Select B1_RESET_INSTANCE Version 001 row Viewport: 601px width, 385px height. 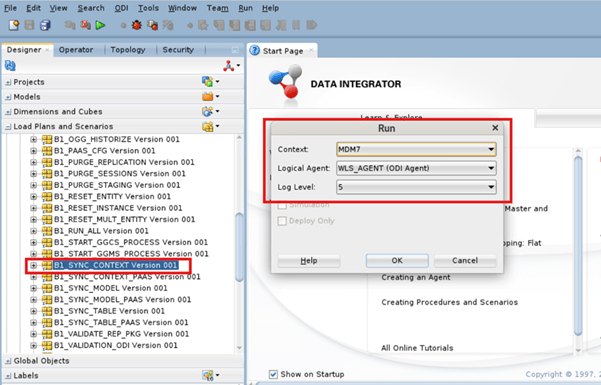118,208
